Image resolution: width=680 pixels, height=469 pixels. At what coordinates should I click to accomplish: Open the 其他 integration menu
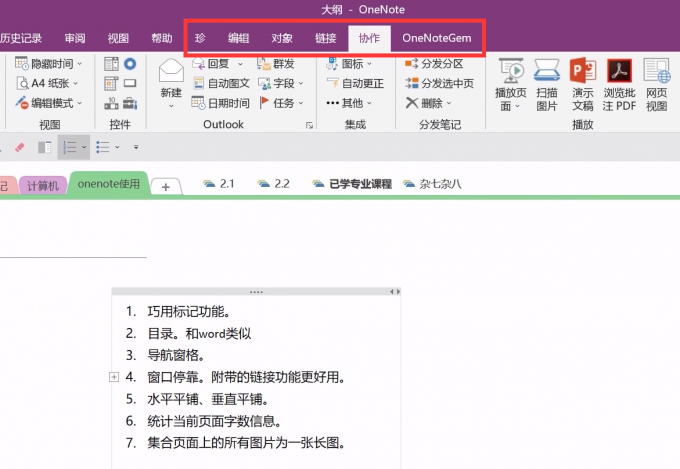pos(349,103)
